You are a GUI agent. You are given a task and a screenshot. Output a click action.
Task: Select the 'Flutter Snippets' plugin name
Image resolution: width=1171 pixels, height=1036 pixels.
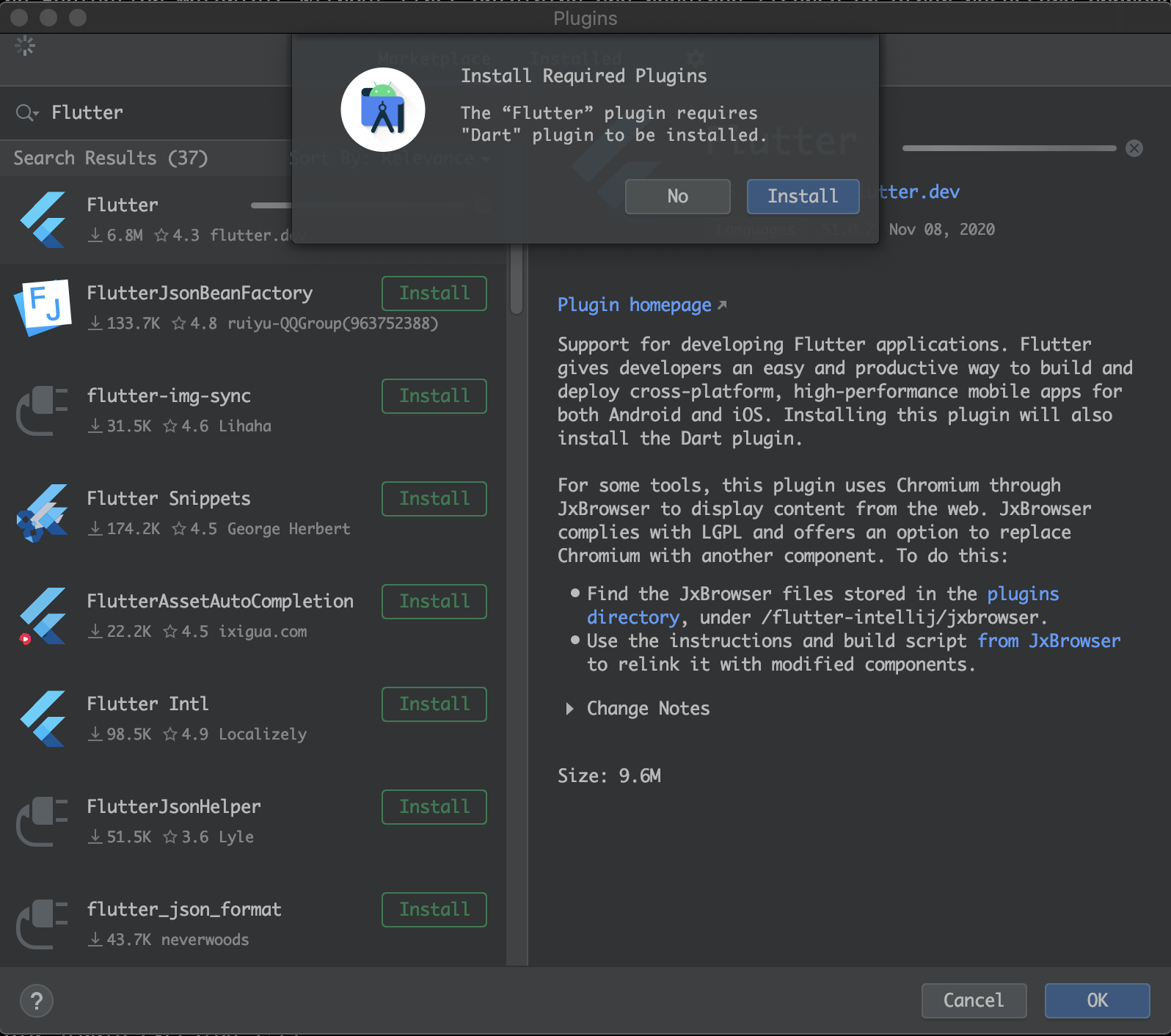click(x=169, y=499)
